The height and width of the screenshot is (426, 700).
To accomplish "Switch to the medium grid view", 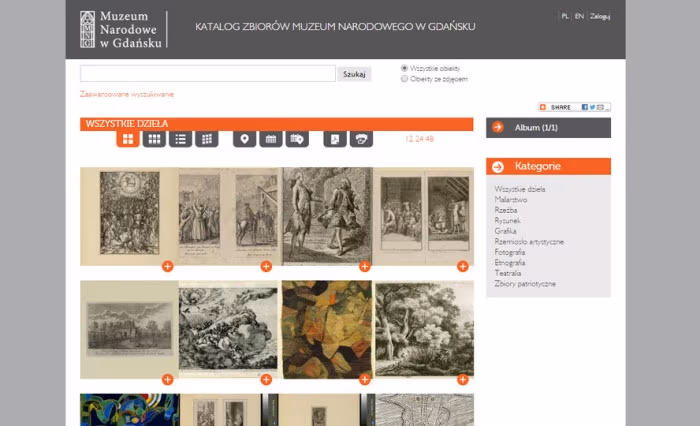I will 154,139.
